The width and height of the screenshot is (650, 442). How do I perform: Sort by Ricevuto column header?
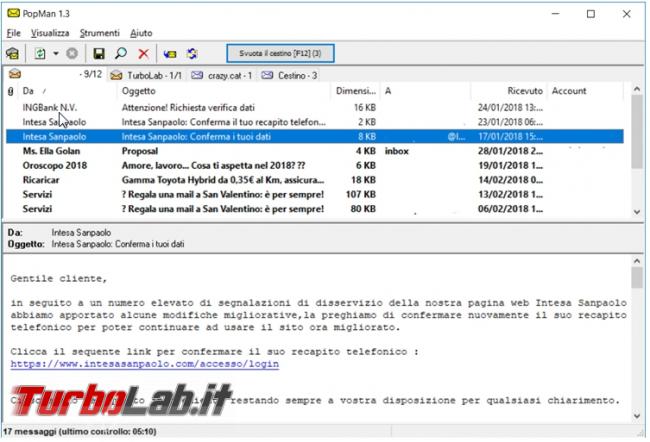coord(509,91)
